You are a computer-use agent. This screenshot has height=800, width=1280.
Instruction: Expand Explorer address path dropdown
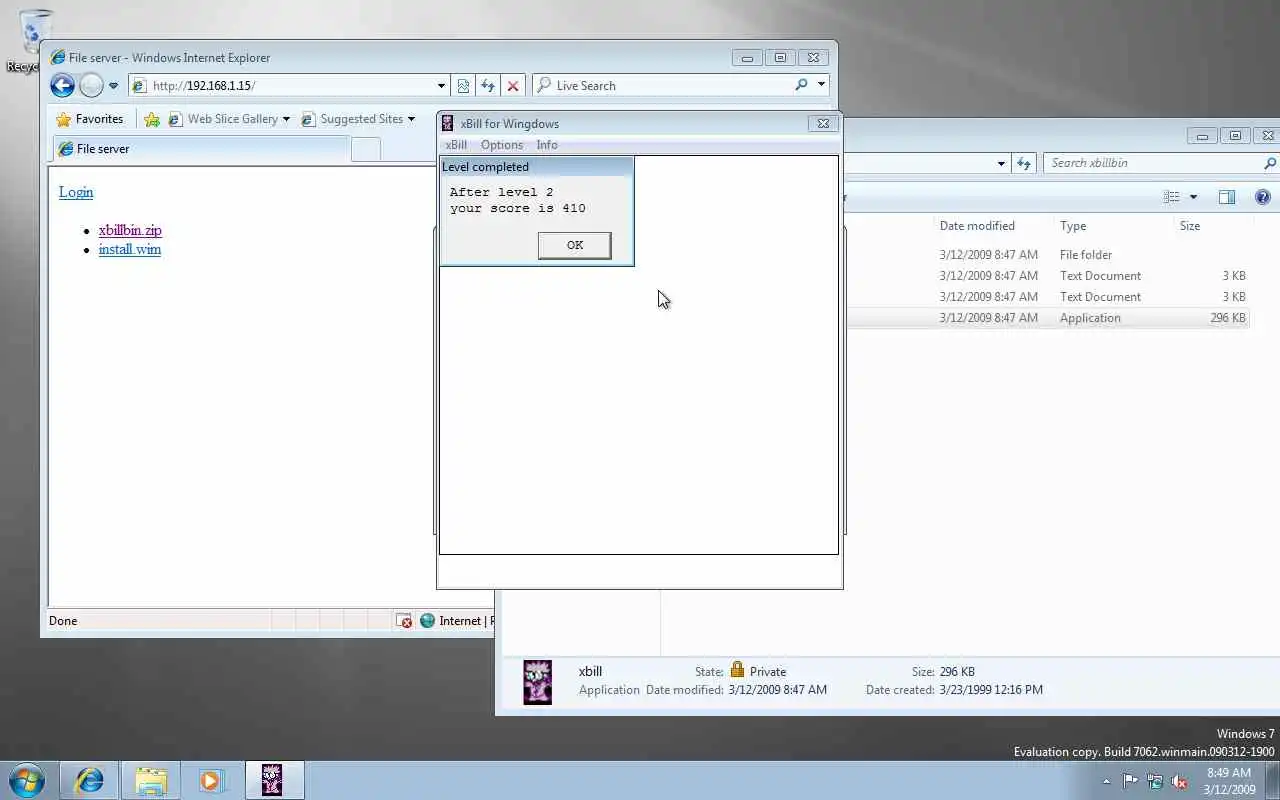[x=1001, y=163]
